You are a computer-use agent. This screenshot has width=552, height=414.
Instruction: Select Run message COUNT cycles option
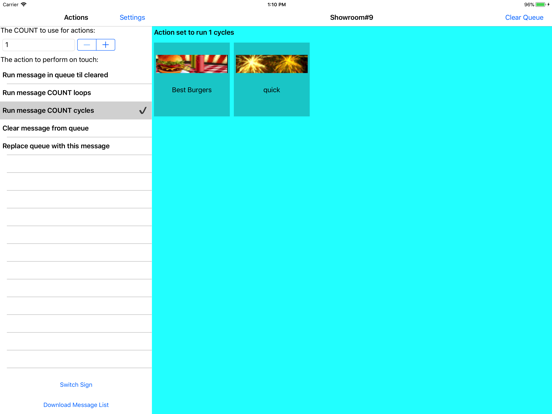click(76, 111)
